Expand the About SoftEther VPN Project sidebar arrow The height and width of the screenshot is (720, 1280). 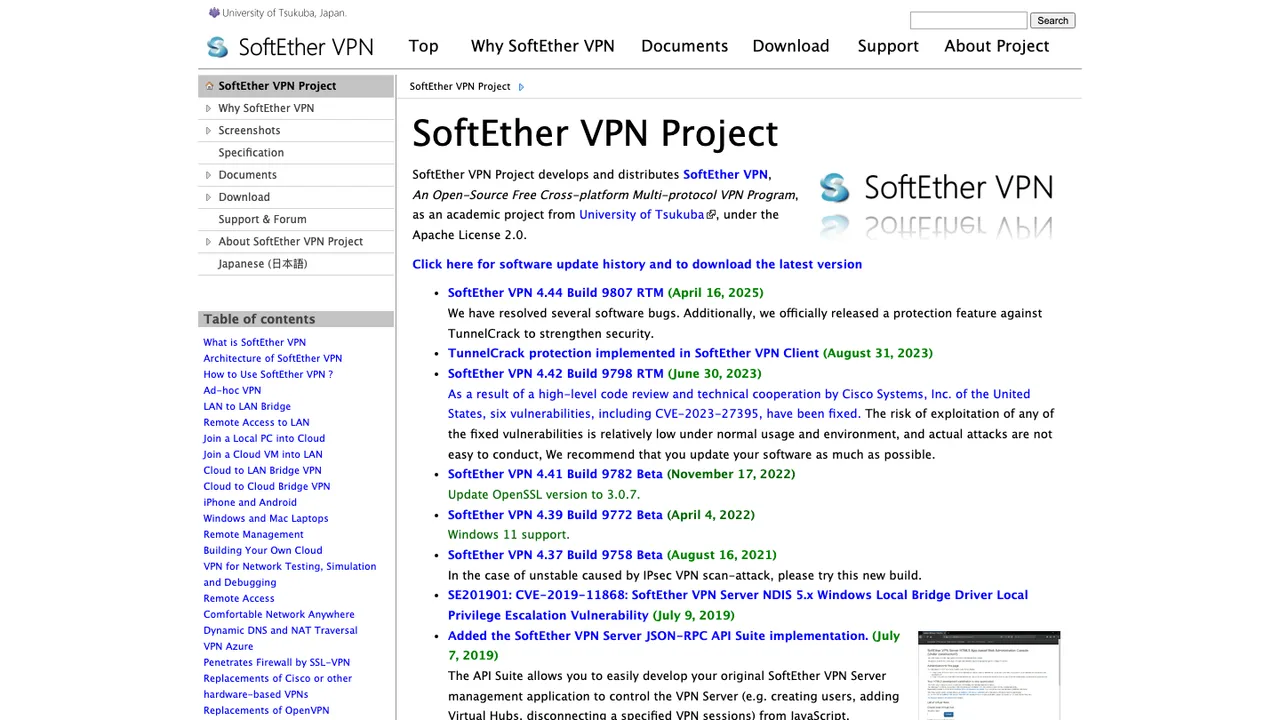point(208,241)
